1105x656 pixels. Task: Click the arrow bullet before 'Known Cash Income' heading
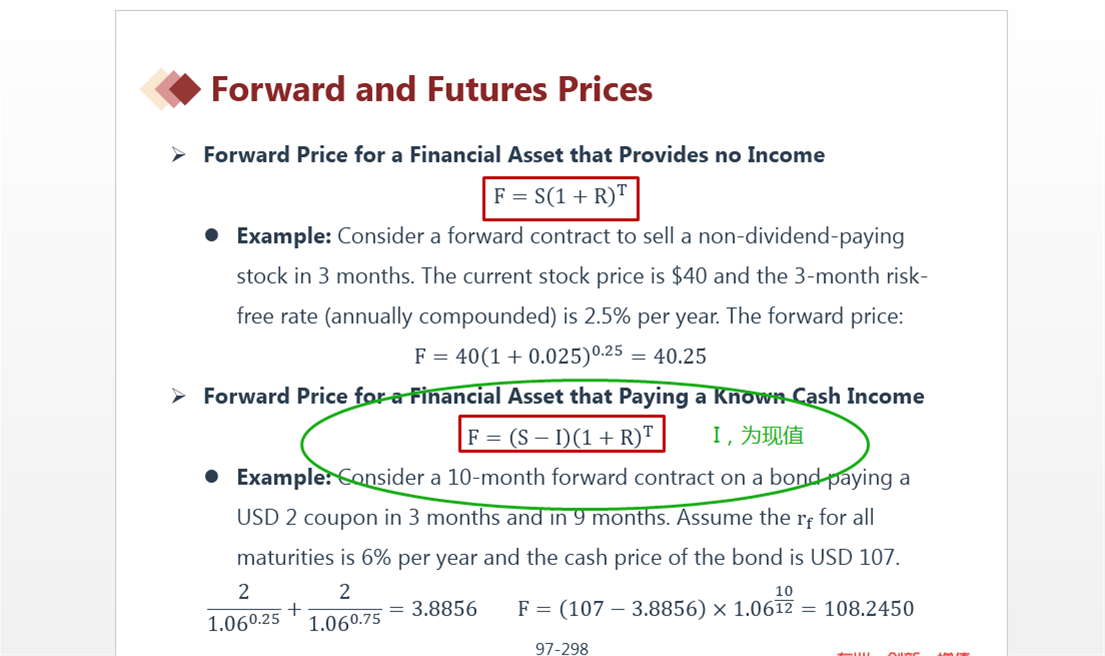click(x=178, y=396)
